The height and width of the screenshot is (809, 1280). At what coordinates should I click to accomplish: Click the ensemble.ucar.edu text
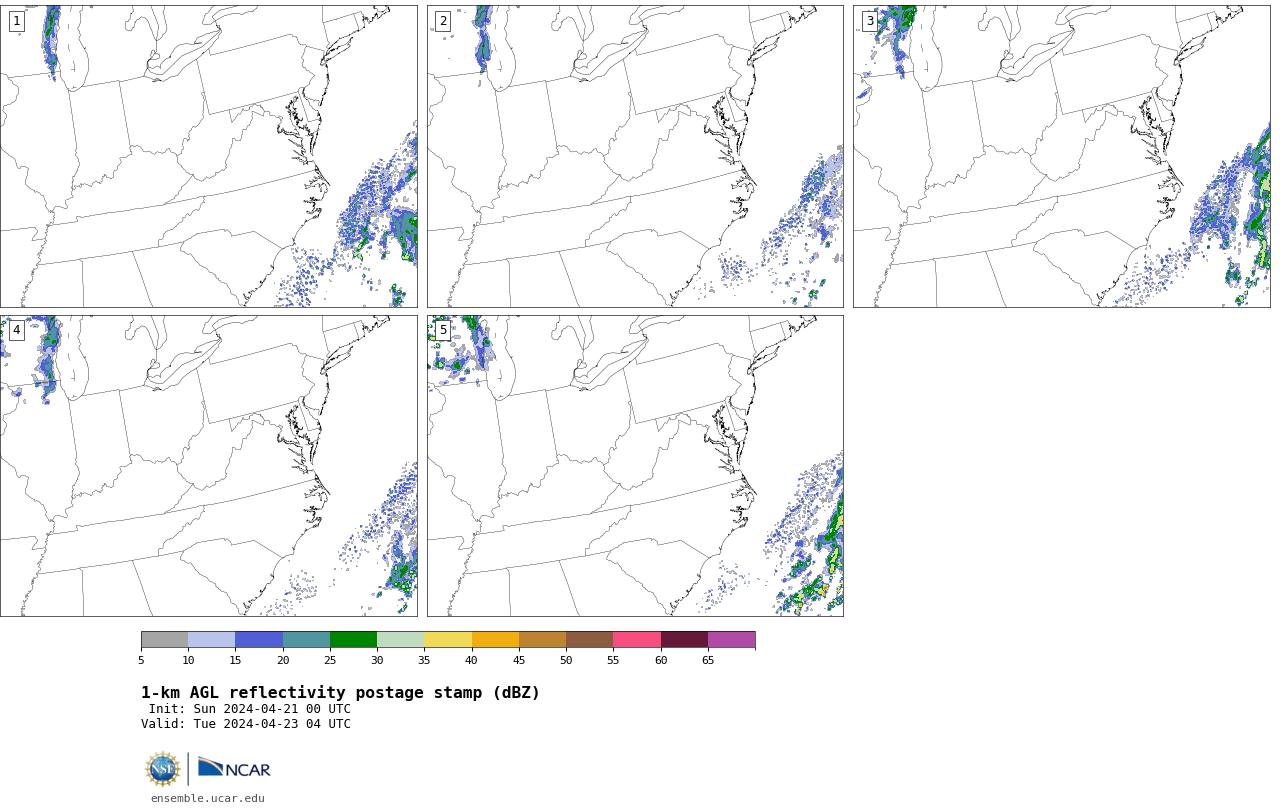[x=208, y=798]
